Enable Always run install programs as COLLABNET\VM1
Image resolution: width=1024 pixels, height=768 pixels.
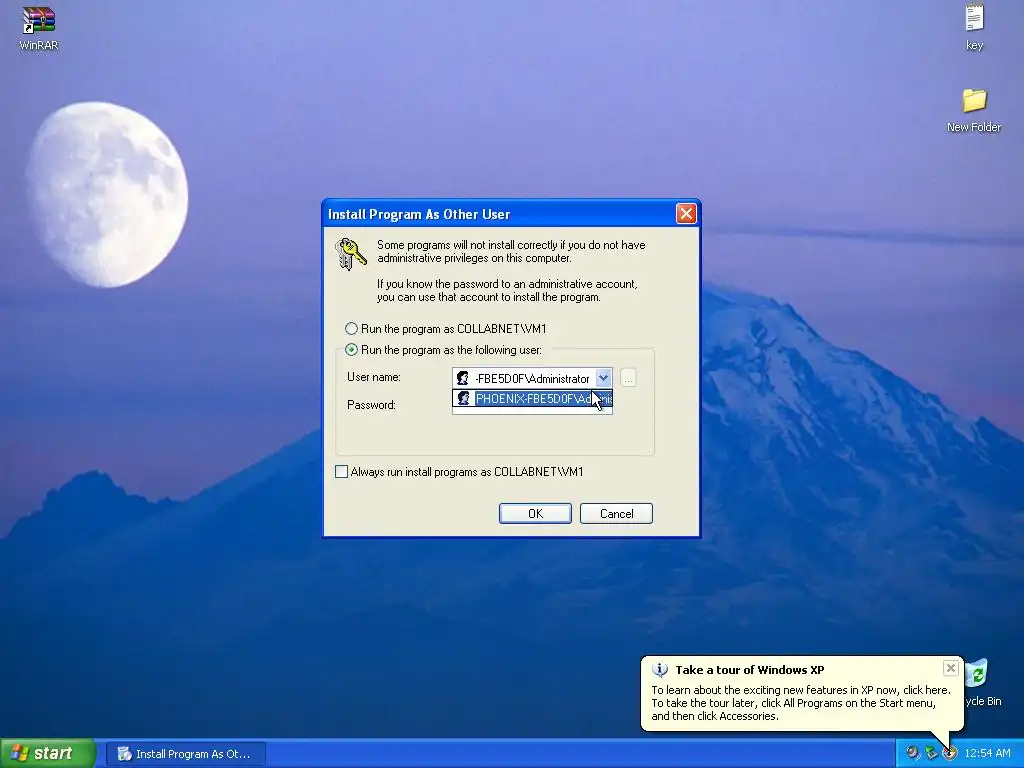[342, 472]
